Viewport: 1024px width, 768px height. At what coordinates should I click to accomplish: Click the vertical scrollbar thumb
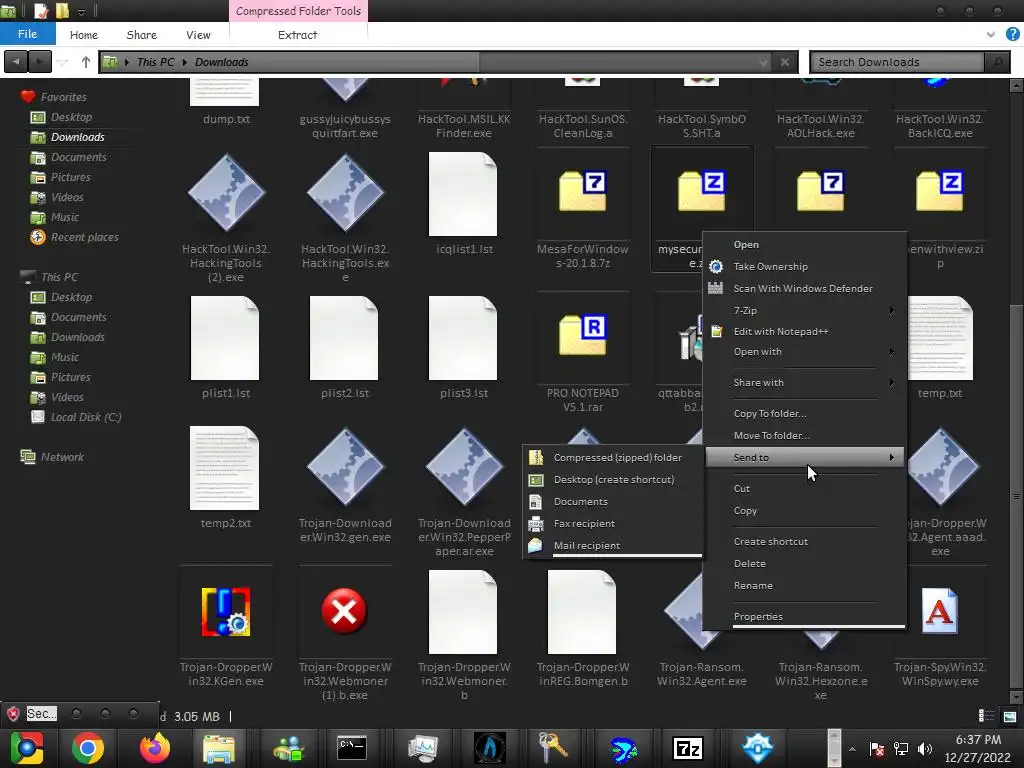tap(1016, 496)
